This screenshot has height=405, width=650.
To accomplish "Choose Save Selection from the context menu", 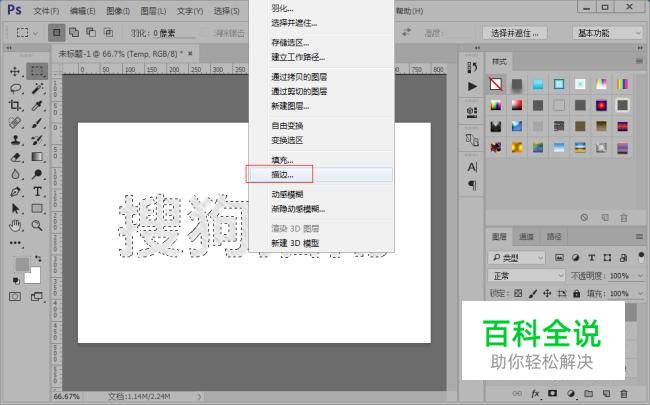I will pos(320,43).
